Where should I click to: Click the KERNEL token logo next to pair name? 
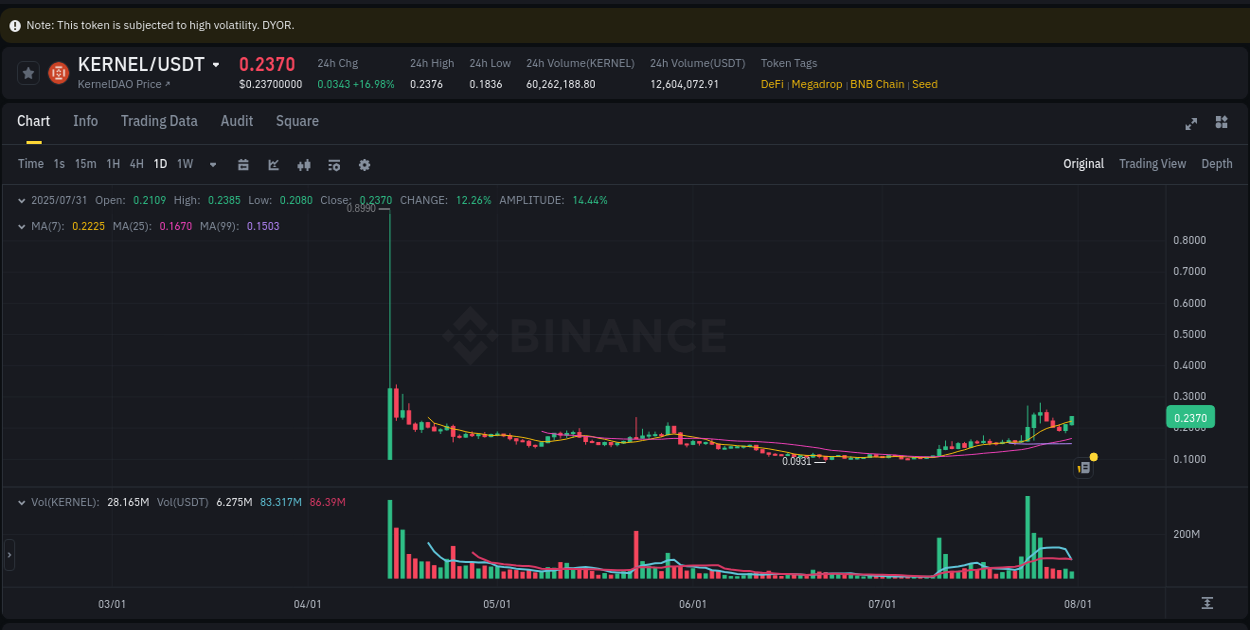tap(58, 72)
